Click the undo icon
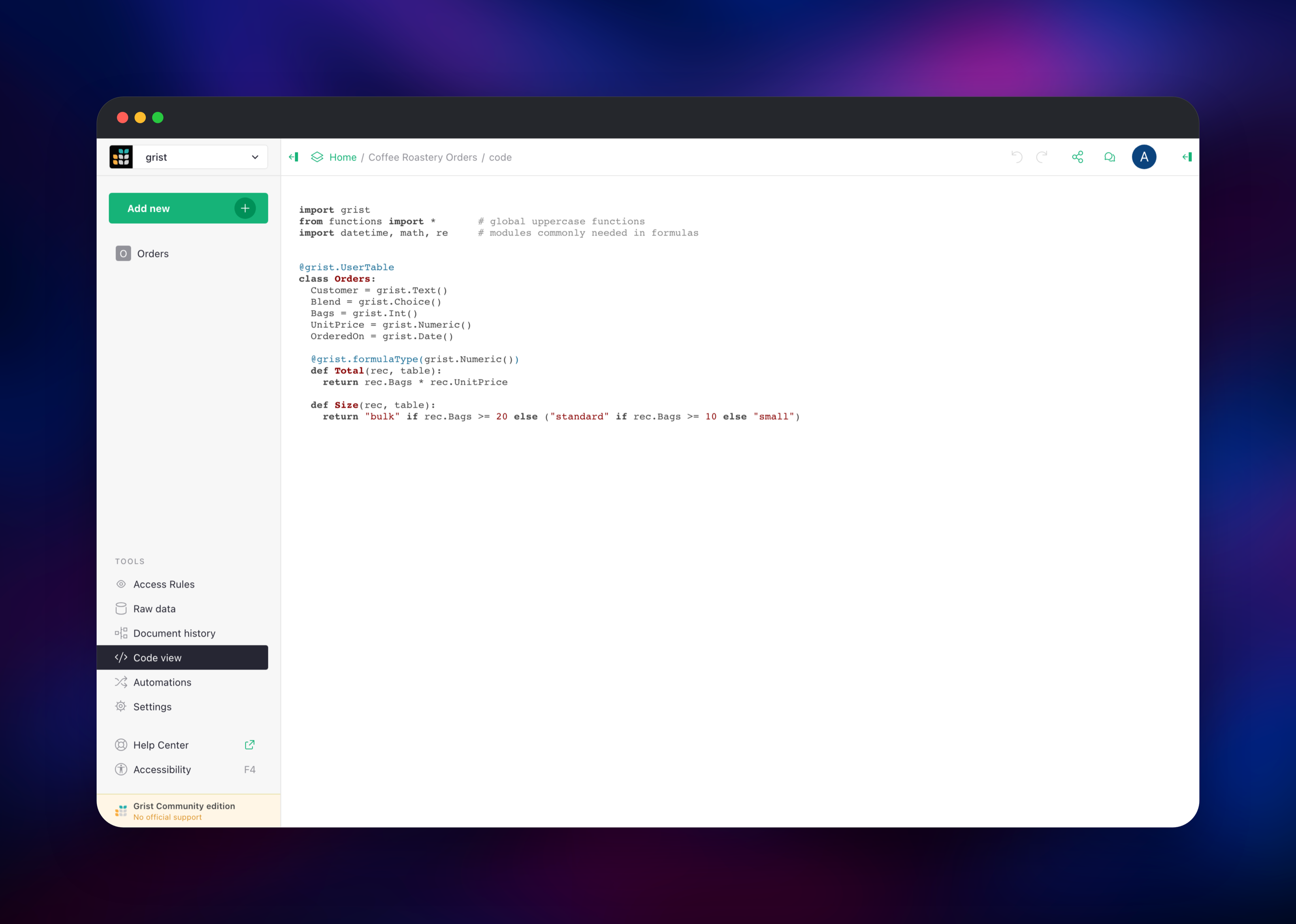 click(x=1017, y=157)
